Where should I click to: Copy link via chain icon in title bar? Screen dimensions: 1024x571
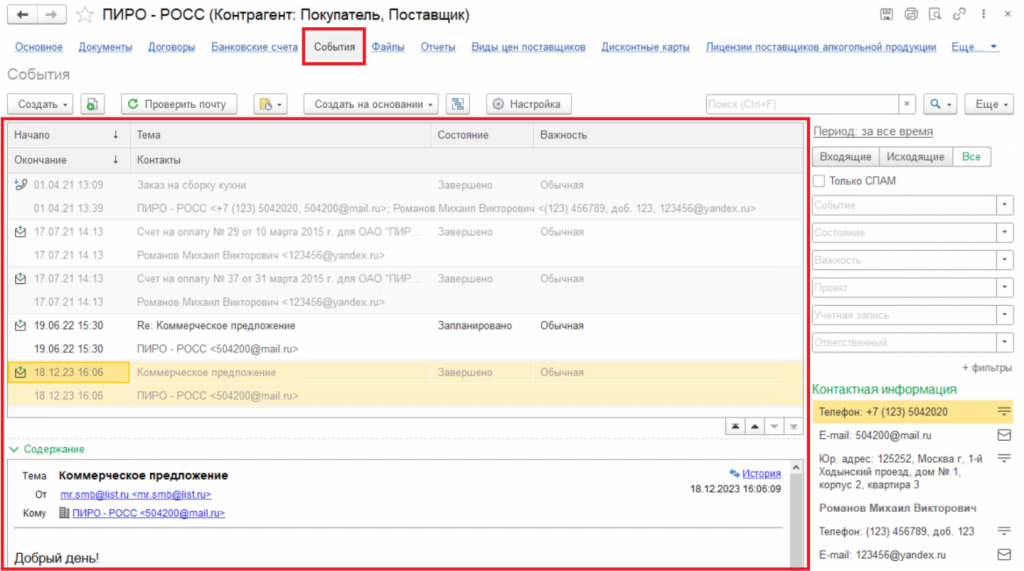959,14
